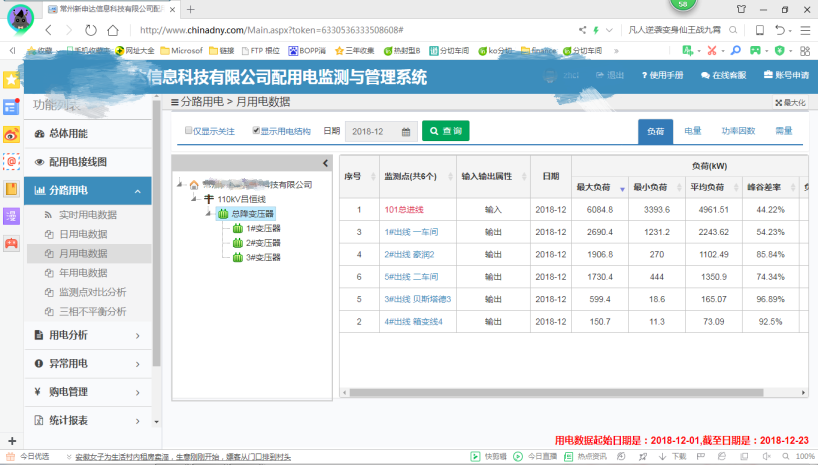Screen dimensions: 818x465
Task: Open 日用电数据 in the sidebar
Action: 80,234
